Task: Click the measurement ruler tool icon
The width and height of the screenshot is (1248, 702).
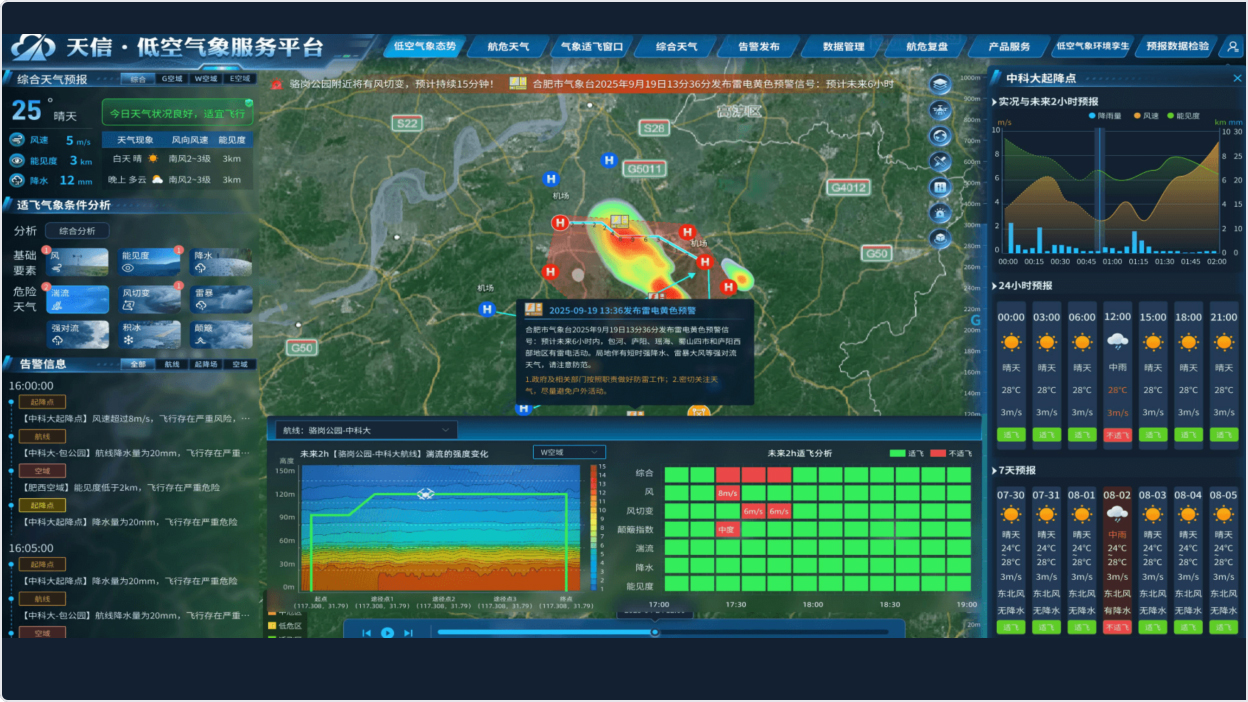Action: point(940,161)
